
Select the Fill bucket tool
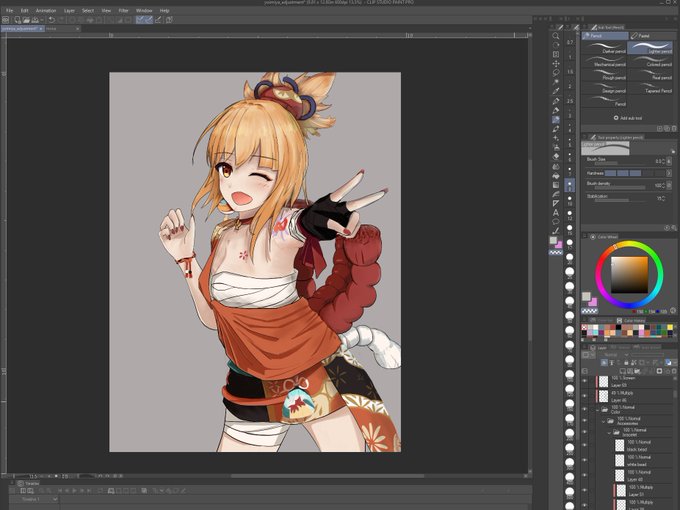tap(556, 176)
